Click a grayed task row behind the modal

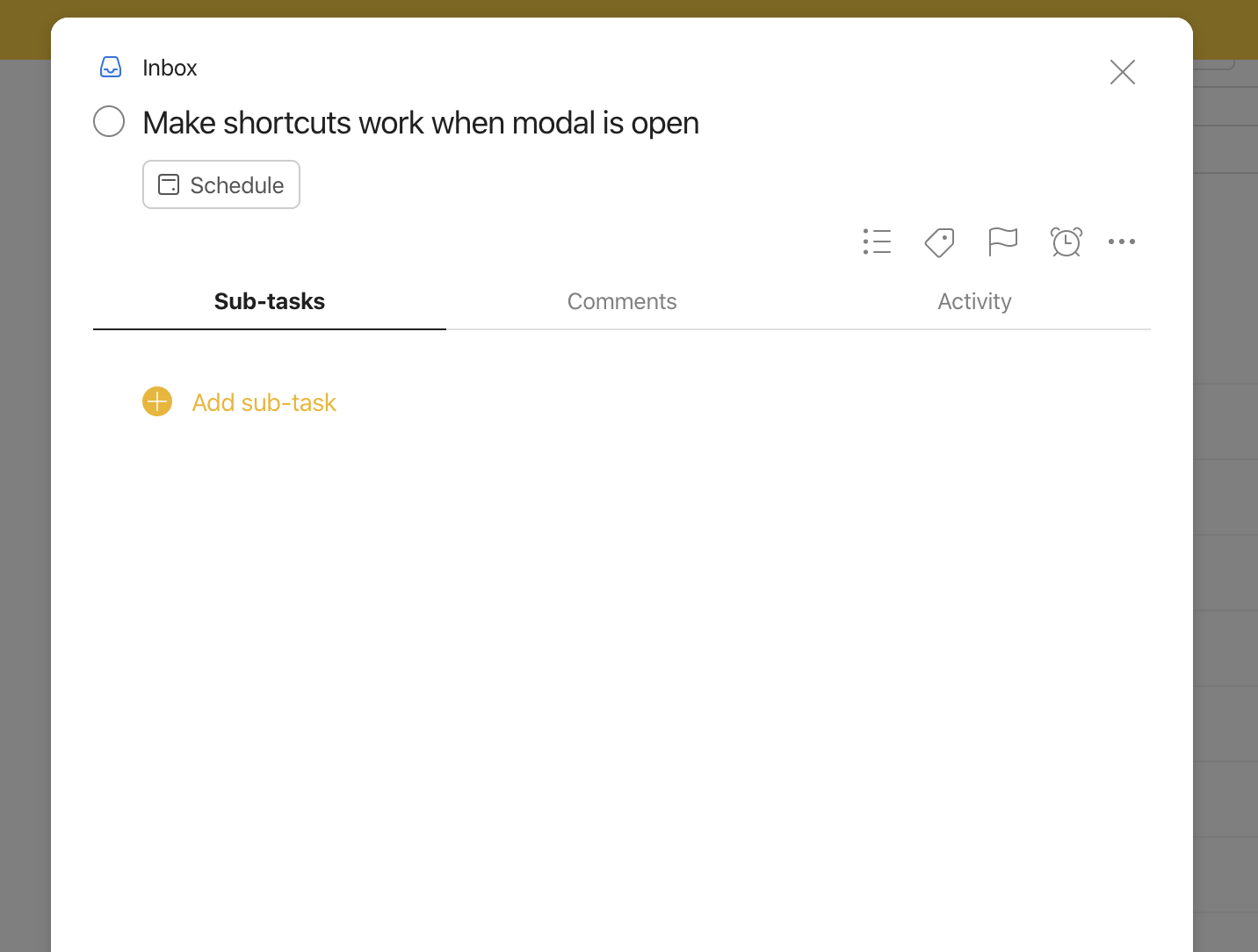tap(1225, 498)
